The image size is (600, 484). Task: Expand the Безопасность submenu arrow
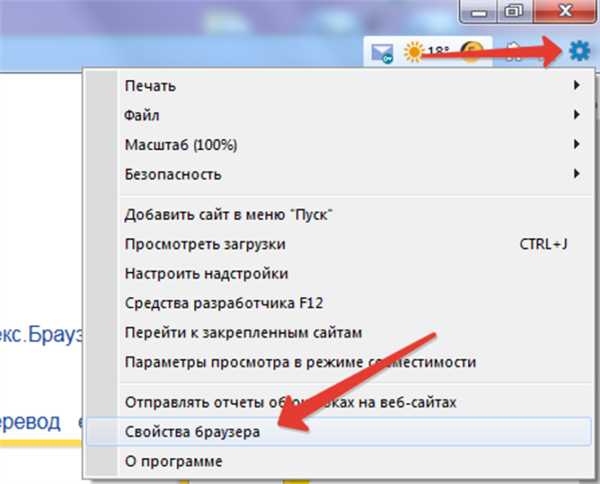coord(576,174)
